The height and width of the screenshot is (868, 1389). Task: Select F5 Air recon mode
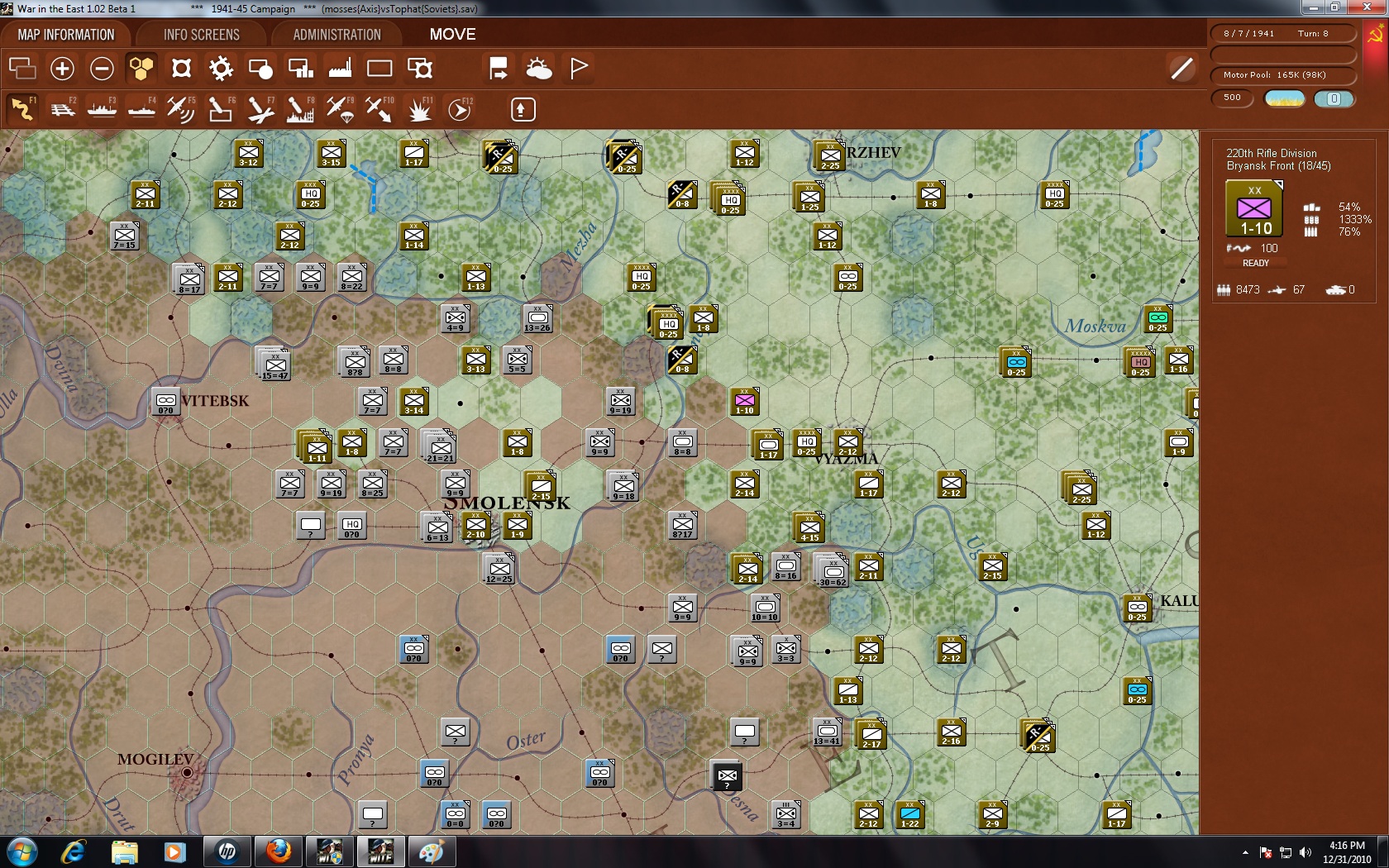[x=180, y=109]
